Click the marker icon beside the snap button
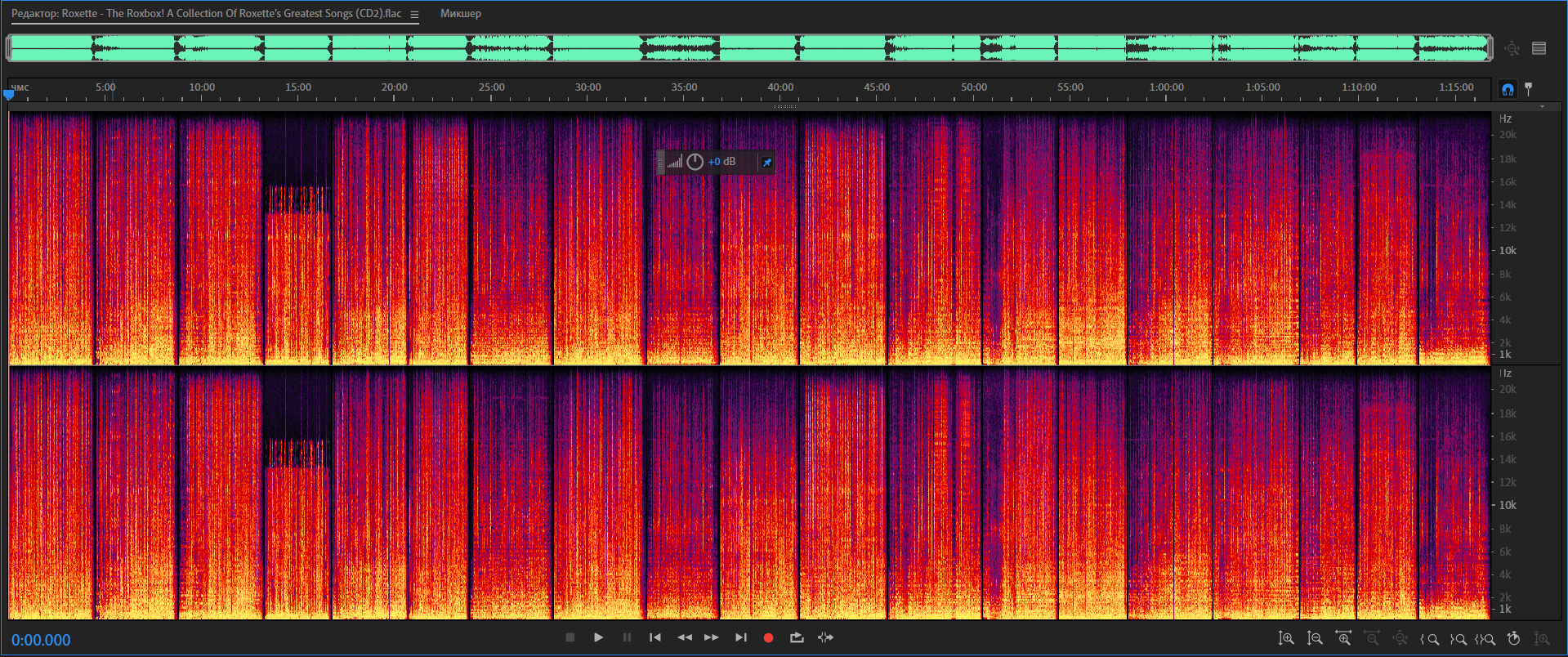This screenshot has width=1568, height=657. click(1528, 89)
